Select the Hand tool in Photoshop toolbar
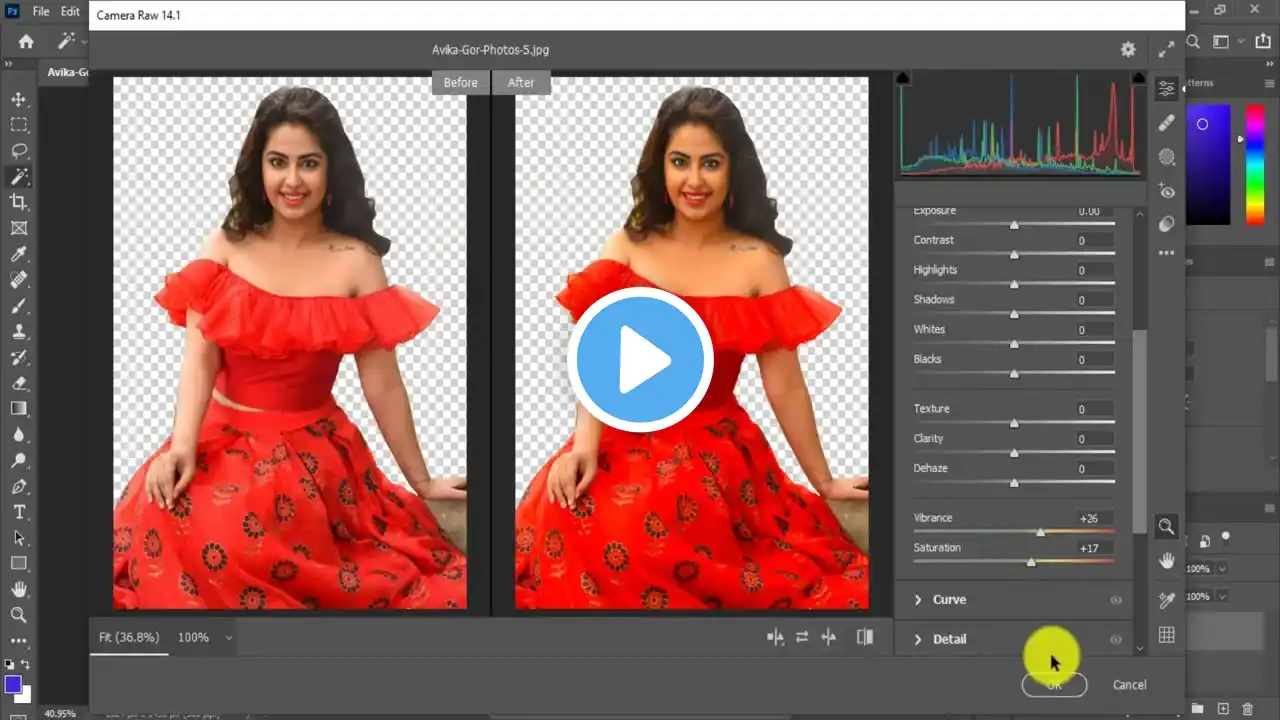The width and height of the screenshot is (1280, 720). [x=19, y=589]
